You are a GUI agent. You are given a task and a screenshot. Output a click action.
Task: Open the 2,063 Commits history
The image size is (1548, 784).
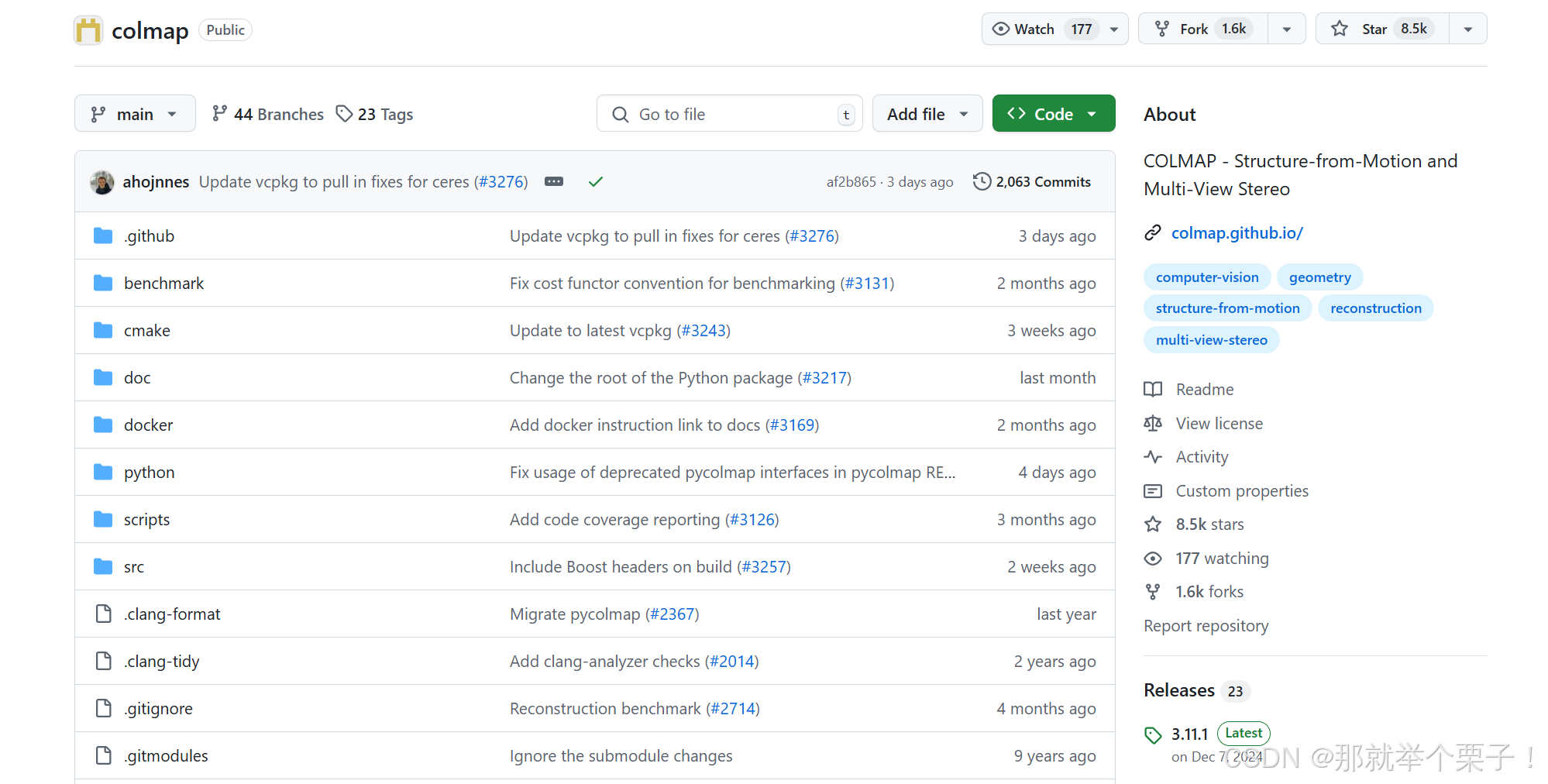(1032, 182)
